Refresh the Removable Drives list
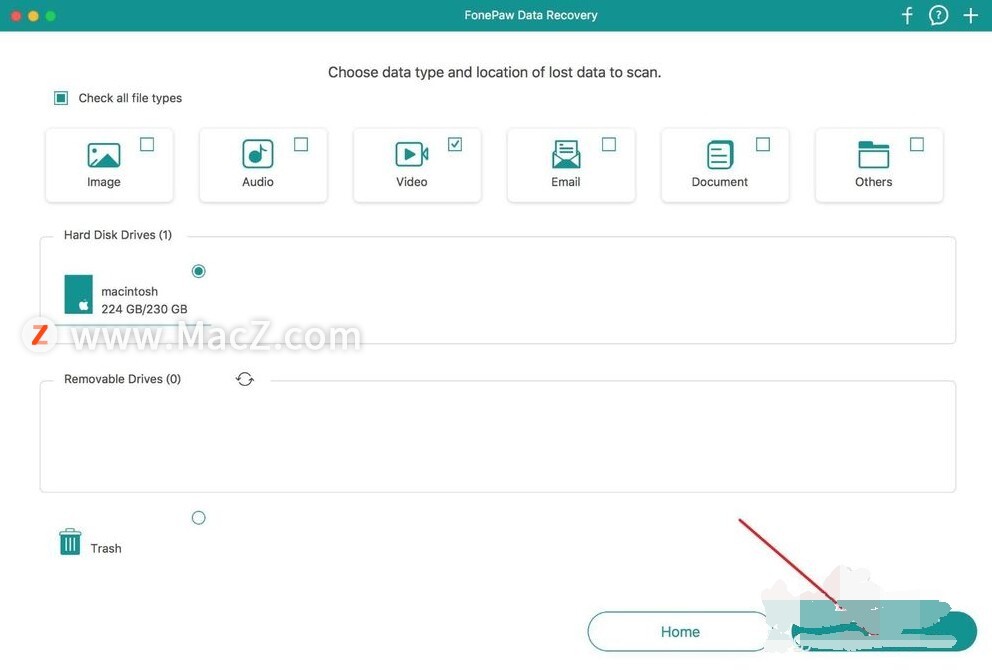Image resolution: width=992 pixels, height=670 pixels. (x=245, y=379)
